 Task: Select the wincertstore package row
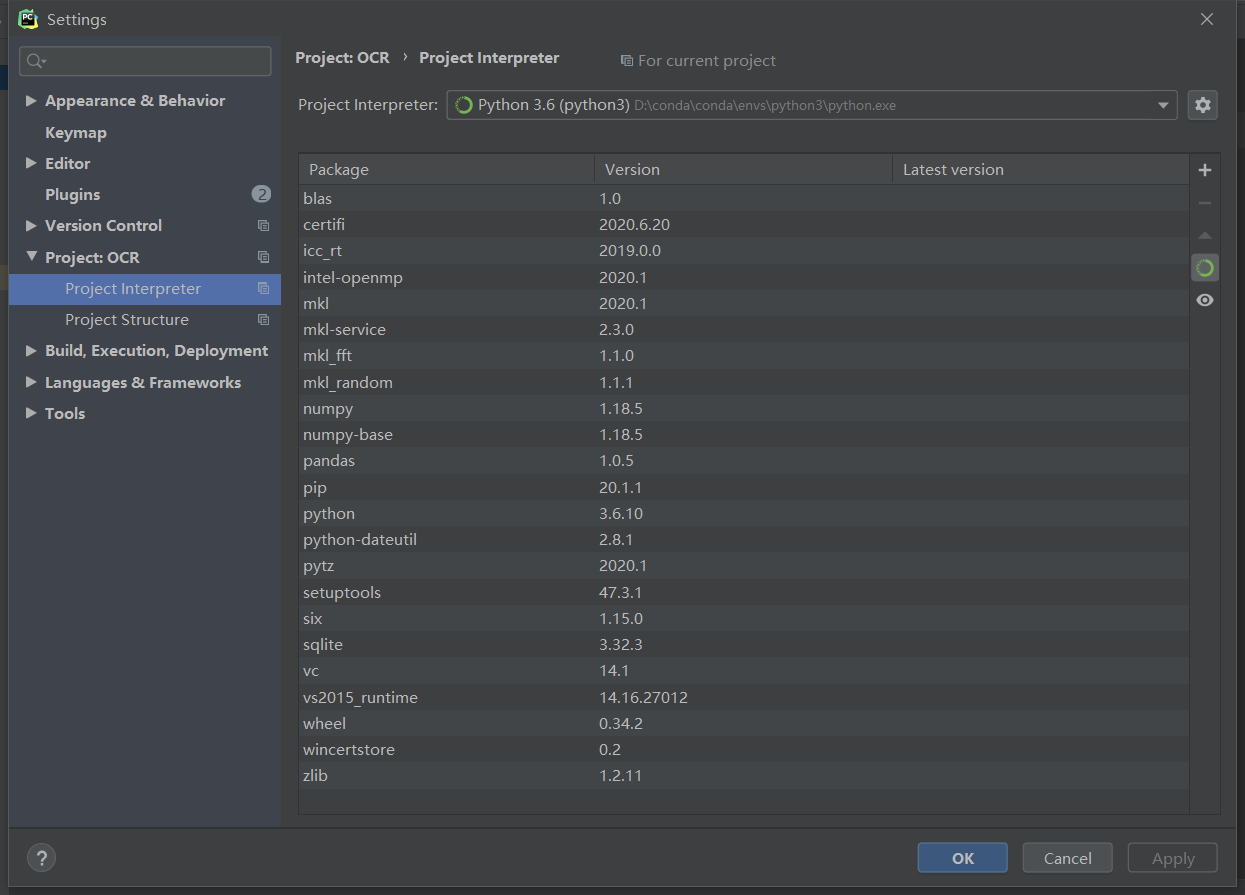tap(744, 749)
